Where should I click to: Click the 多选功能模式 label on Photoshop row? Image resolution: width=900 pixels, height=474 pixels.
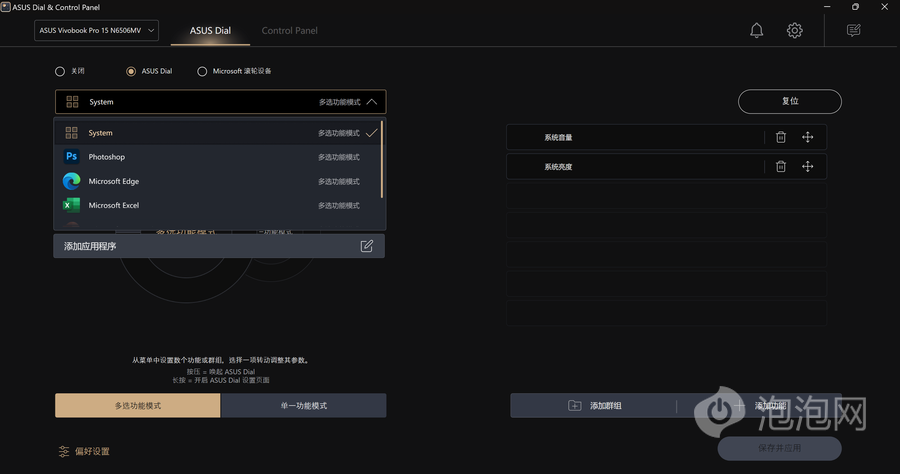click(339, 157)
